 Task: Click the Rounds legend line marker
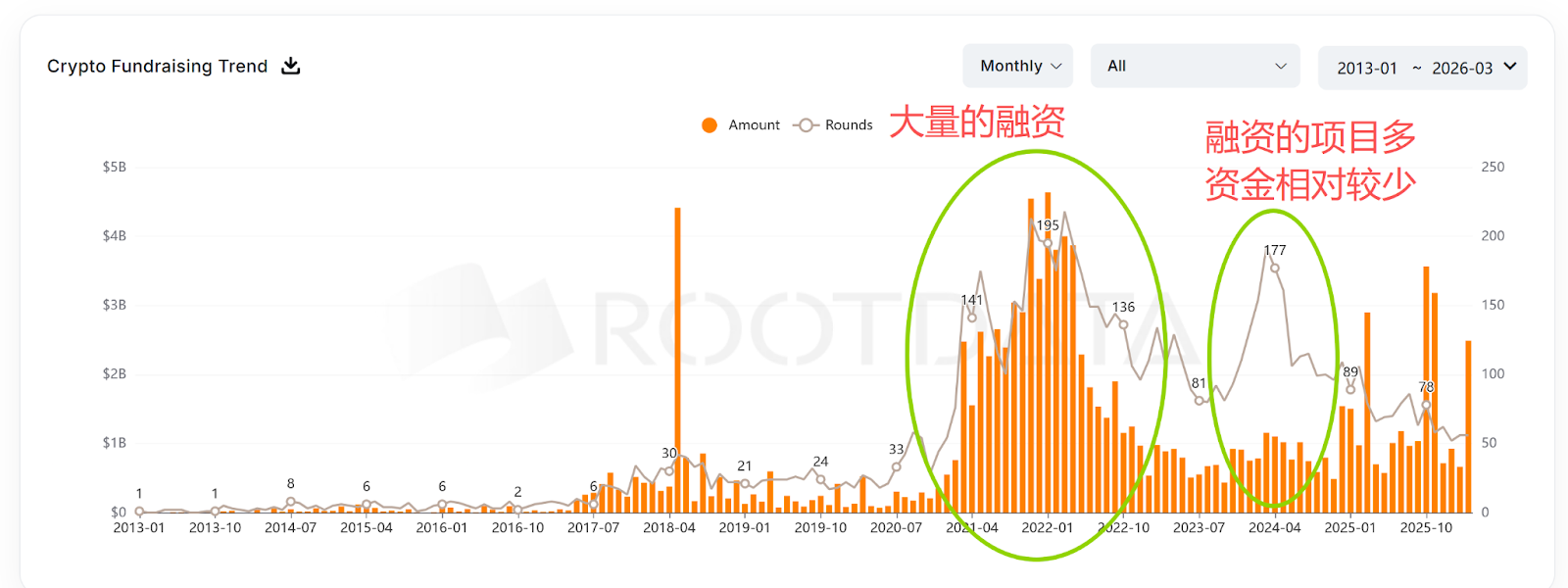(806, 125)
